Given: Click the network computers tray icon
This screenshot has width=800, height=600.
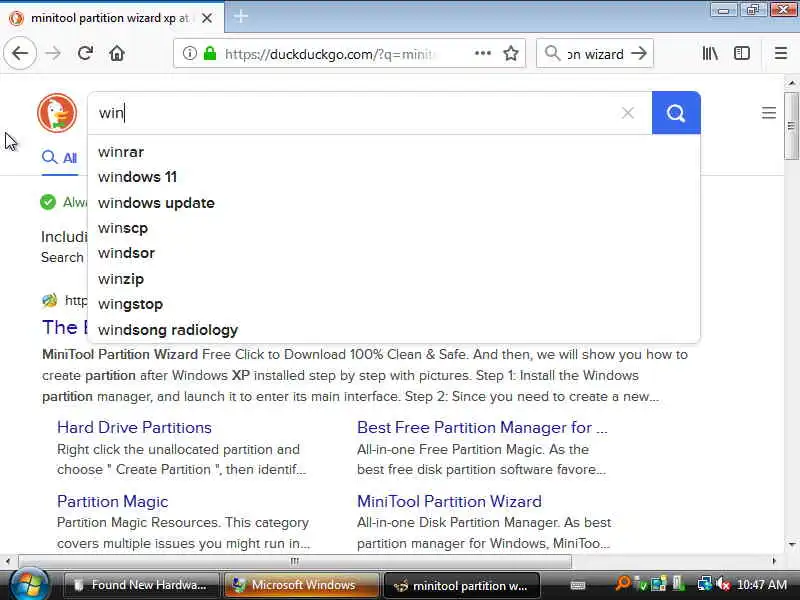Looking at the screenshot, I should [705, 584].
